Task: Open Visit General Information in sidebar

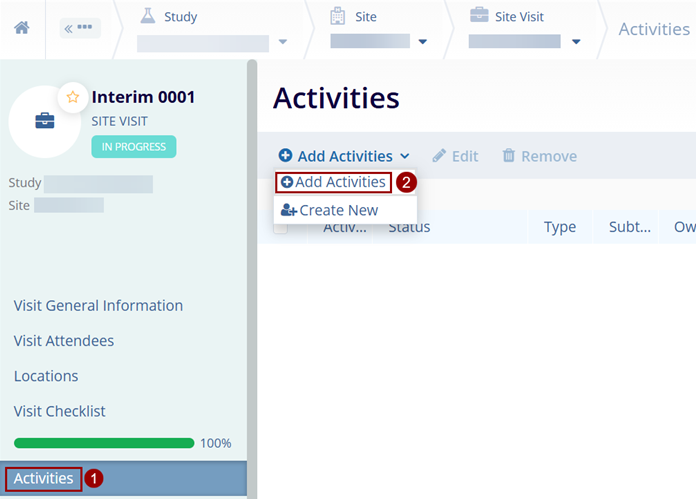Action: point(98,305)
